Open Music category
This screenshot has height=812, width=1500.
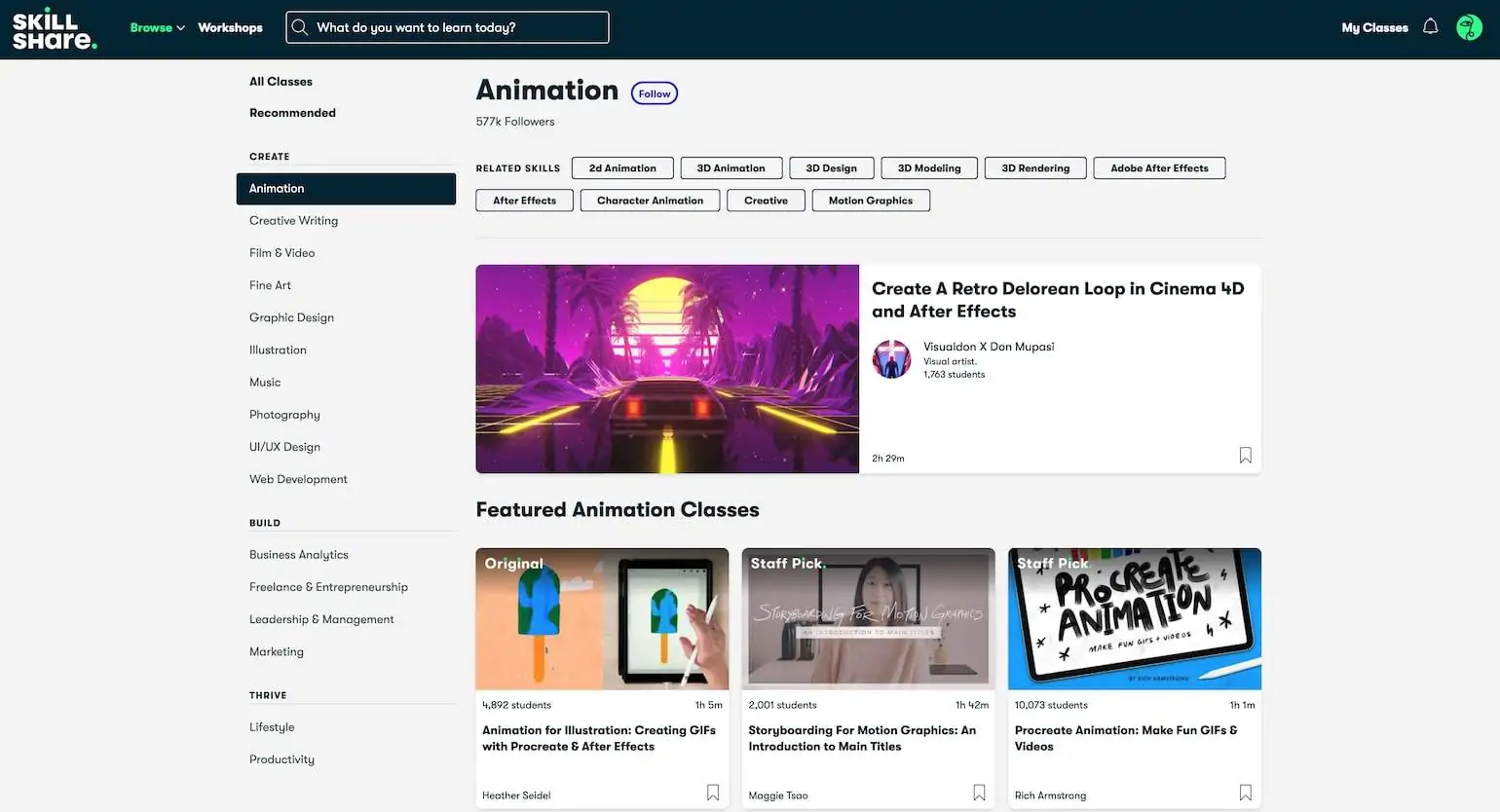[x=265, y=383]
